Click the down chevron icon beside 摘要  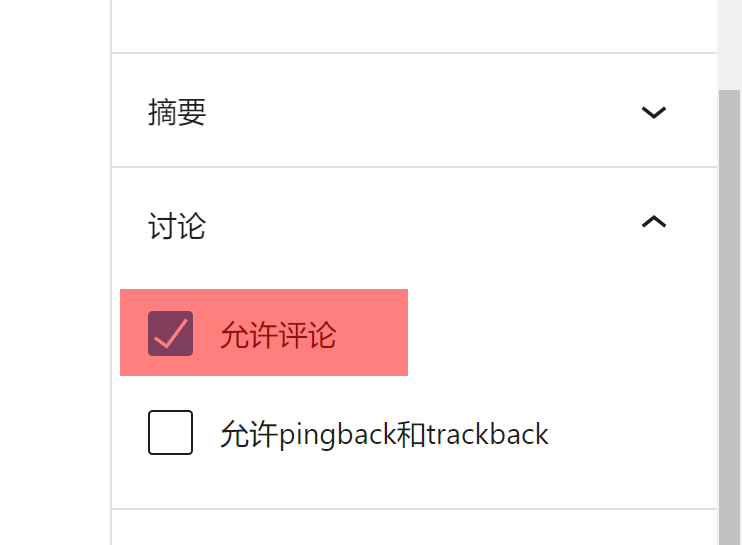tap(653, 113)
